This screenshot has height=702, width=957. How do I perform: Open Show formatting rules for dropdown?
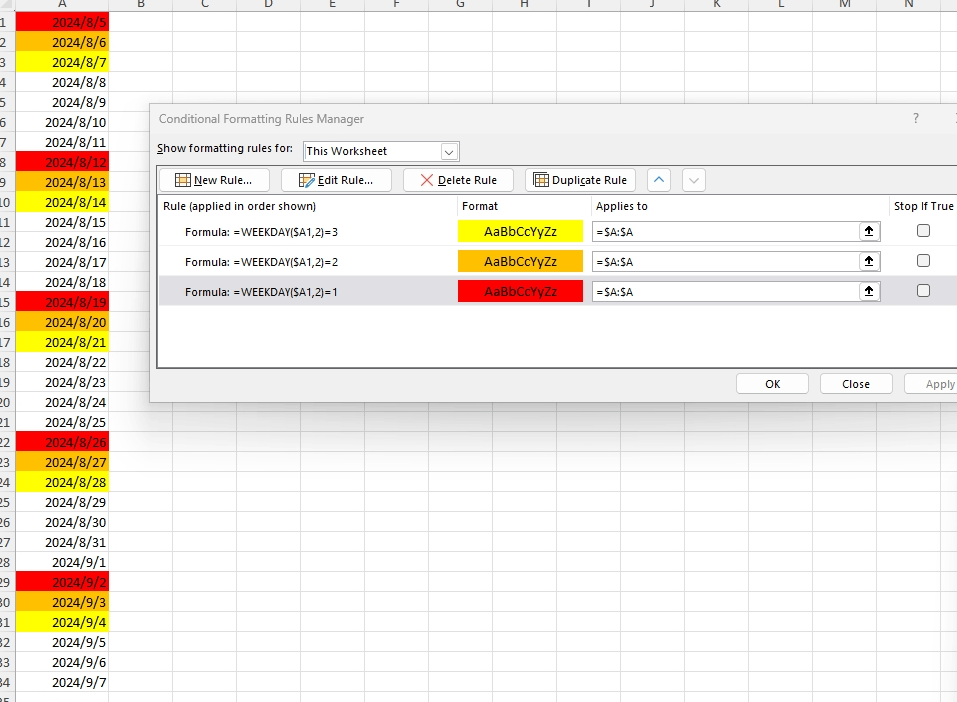click(449, 151)
